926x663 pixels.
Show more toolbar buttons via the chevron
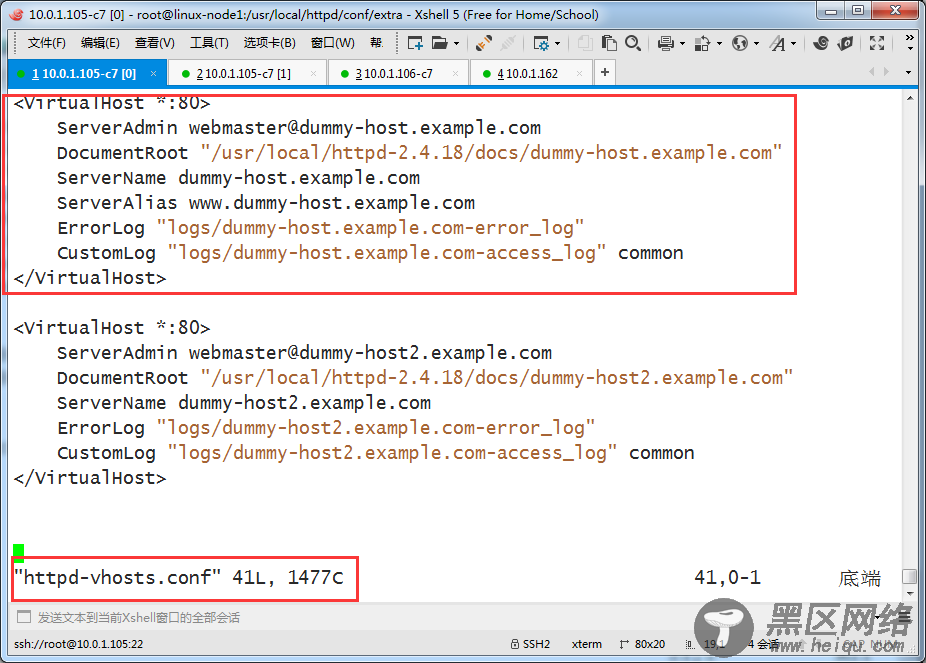tap(909, 43)
